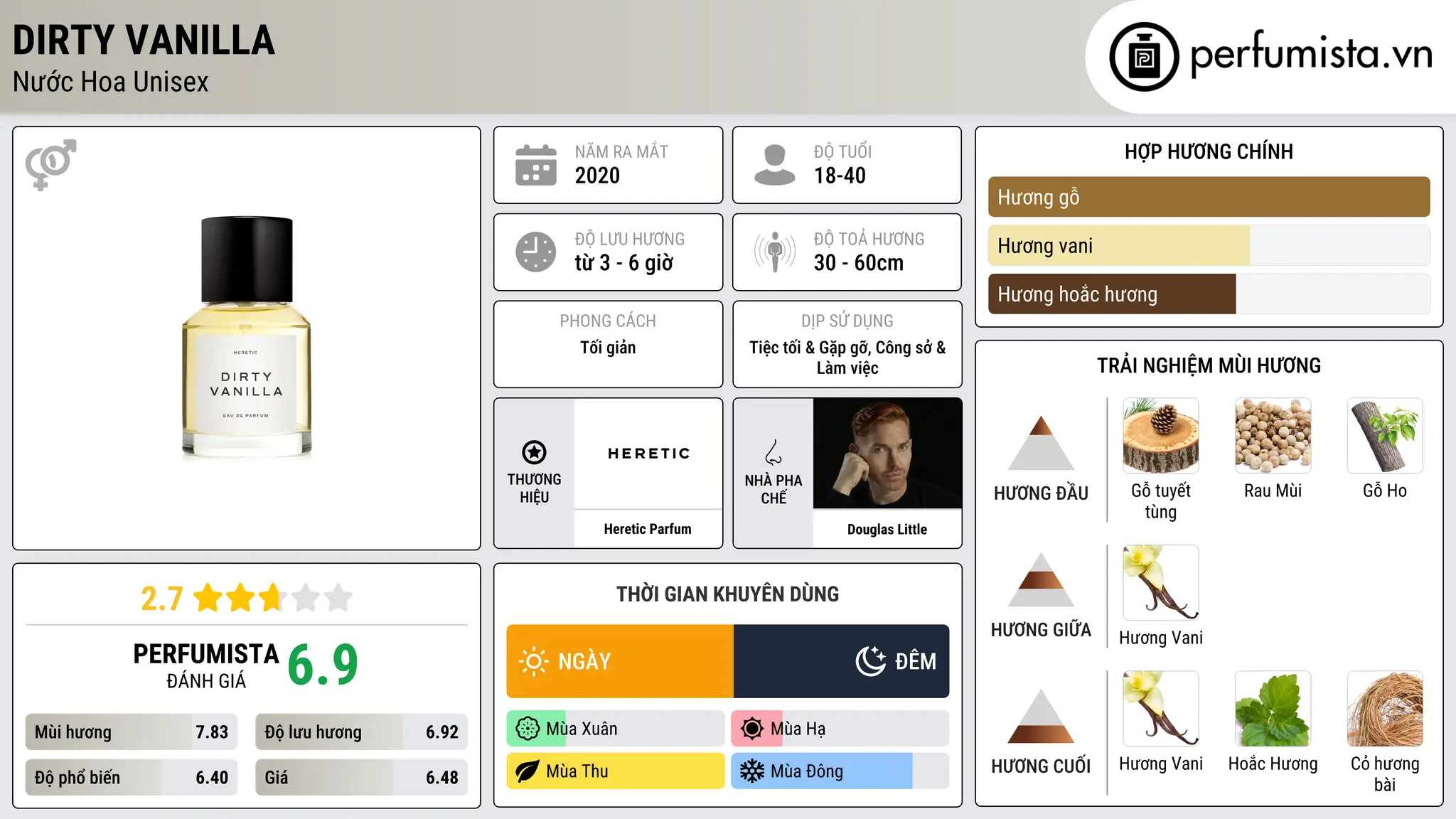
Task: Click the age range 18-40
Action: pos(840,176)
